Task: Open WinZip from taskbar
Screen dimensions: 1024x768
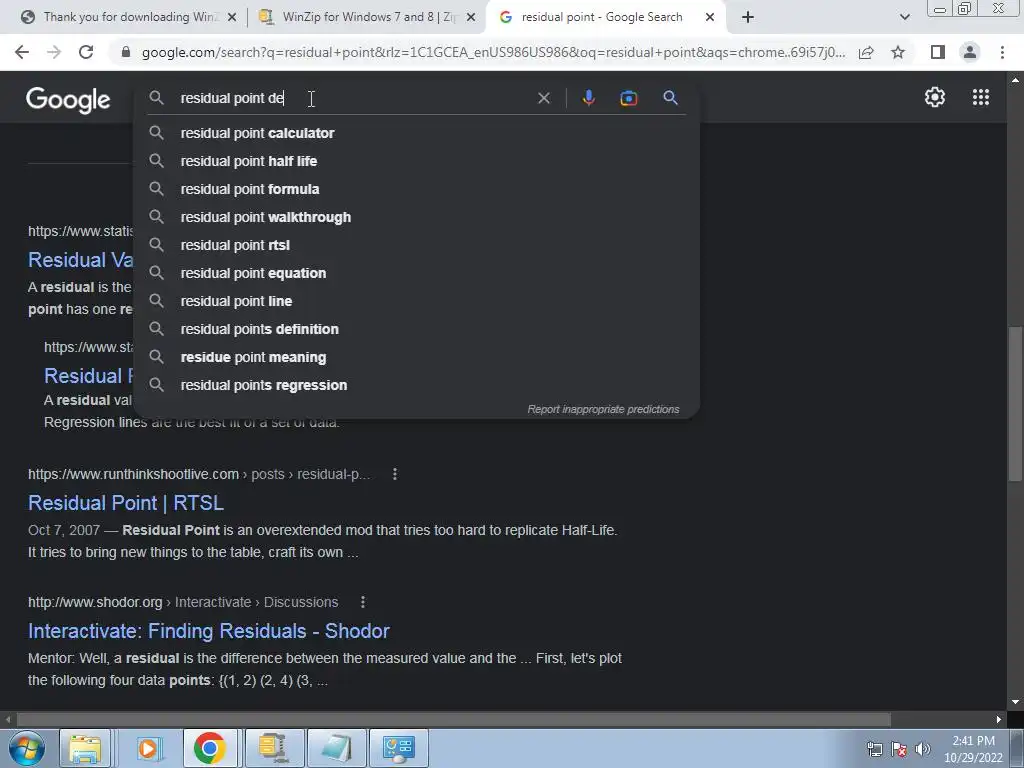Action: click(x=273, y=748)
